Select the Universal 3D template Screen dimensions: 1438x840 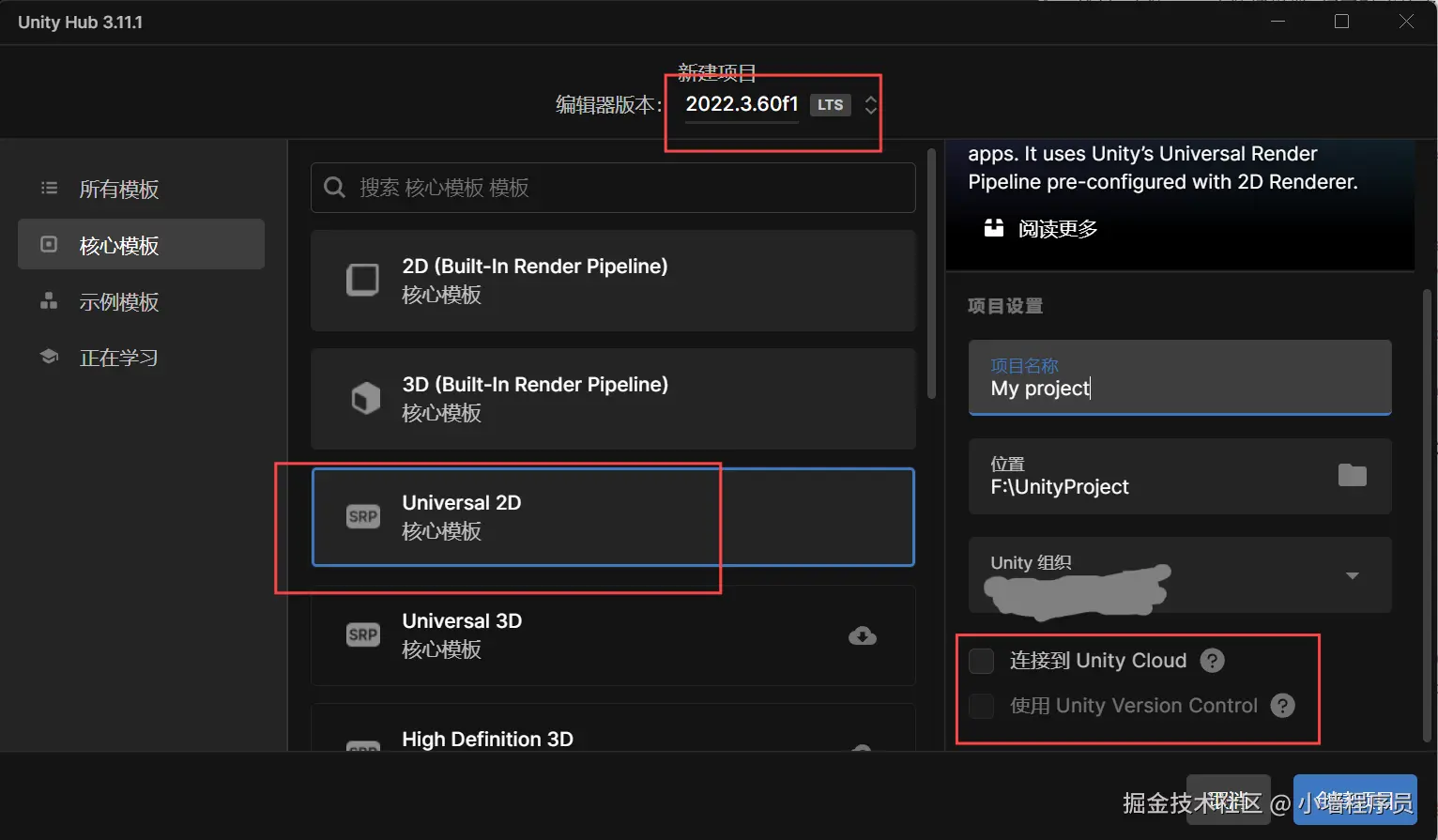pos(613,635)
